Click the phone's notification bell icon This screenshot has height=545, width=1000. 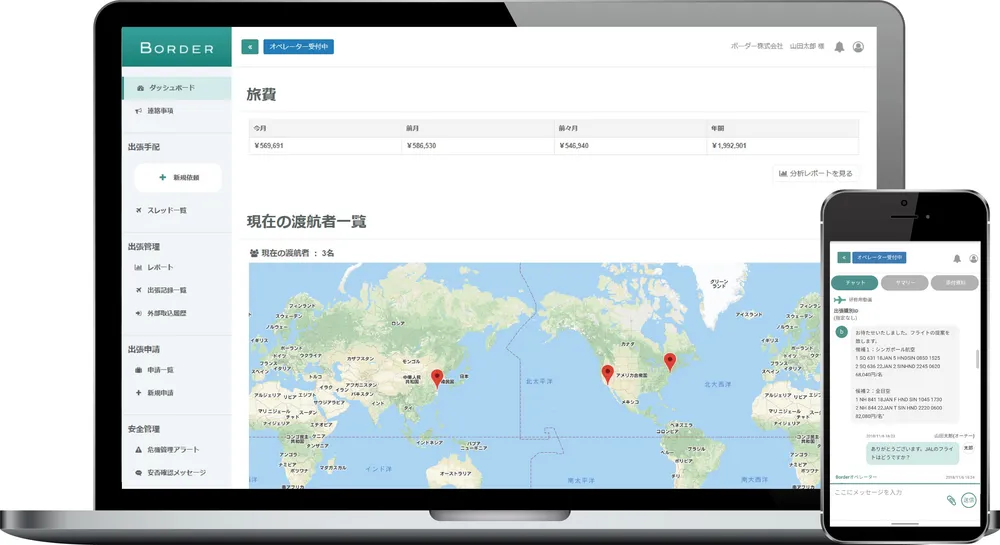(x=957, y=258)
